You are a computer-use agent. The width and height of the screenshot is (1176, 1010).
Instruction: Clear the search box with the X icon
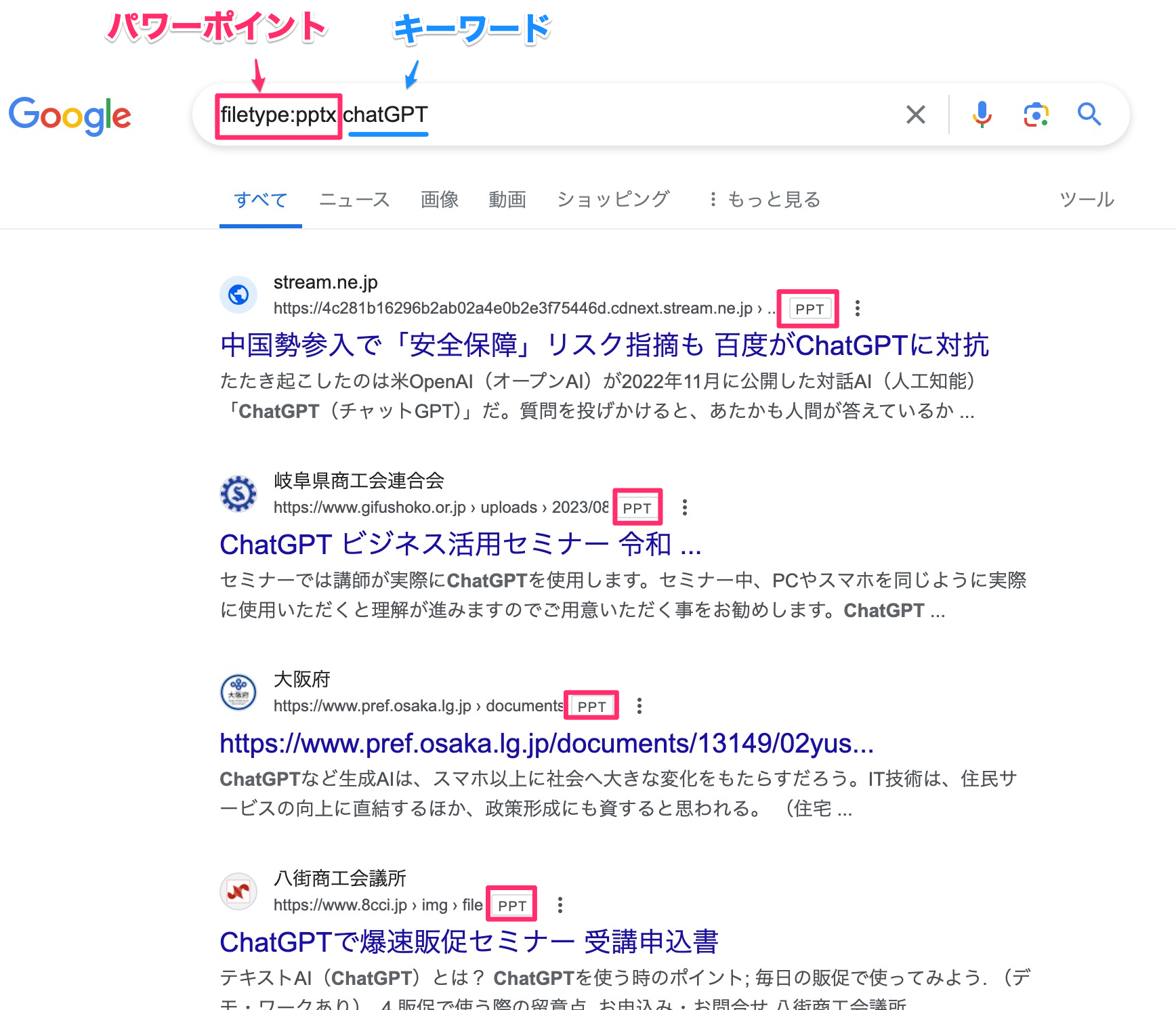coord(915,114)
